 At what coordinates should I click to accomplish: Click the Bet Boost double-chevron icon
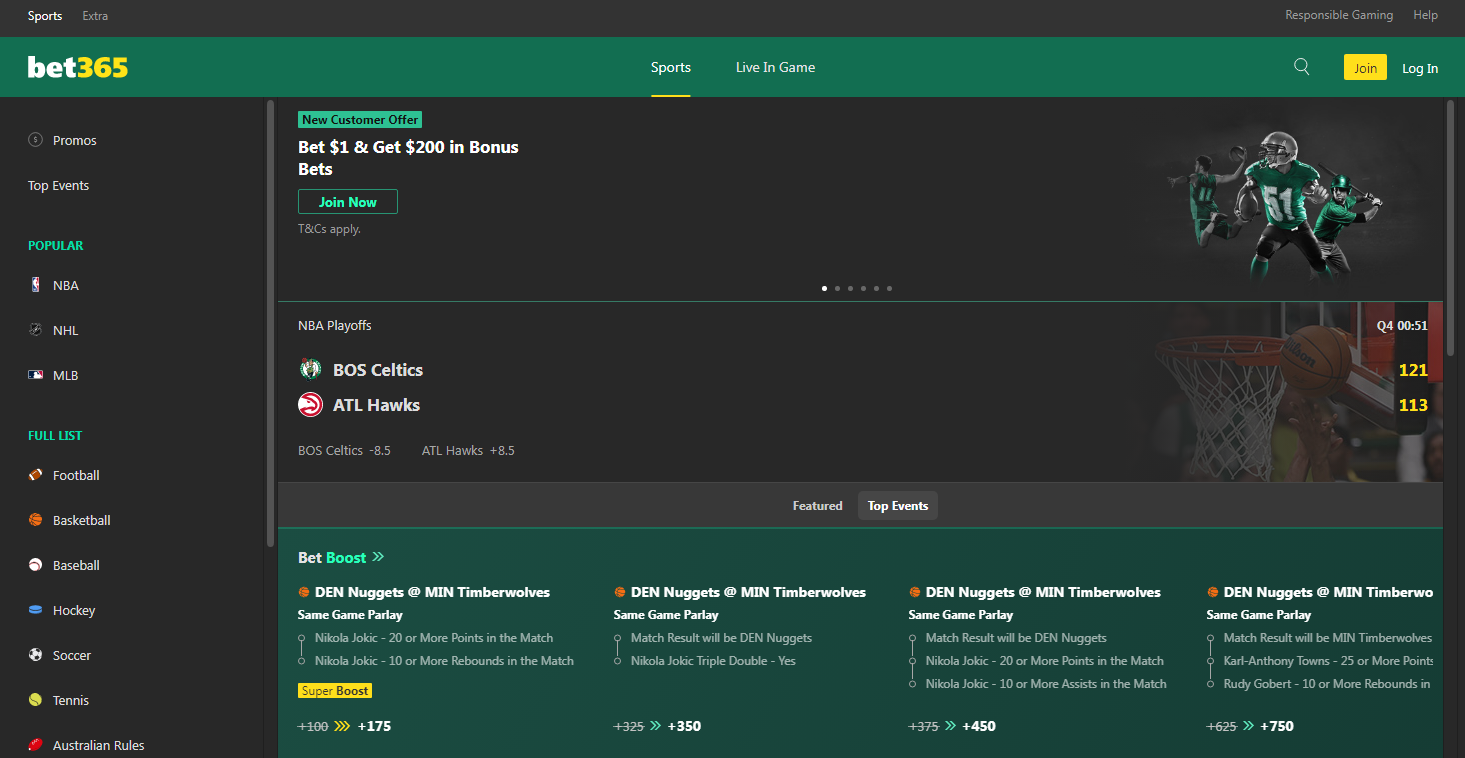[x=378, y=557]
